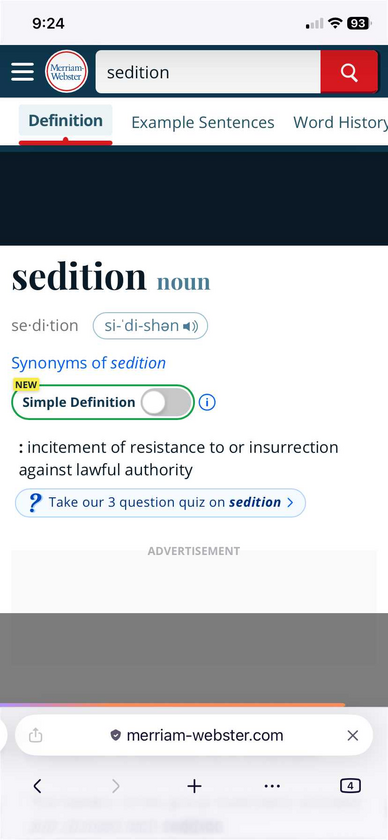
Task: Tap the merriam-webster.com address bar
Action: 194,736
